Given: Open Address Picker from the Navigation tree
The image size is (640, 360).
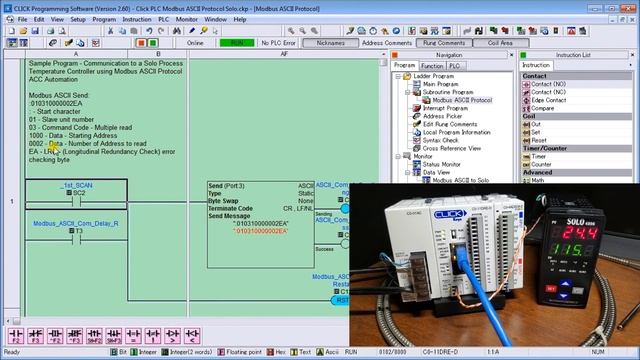Looking at the screenshot, I should click(x=442, y=116).
